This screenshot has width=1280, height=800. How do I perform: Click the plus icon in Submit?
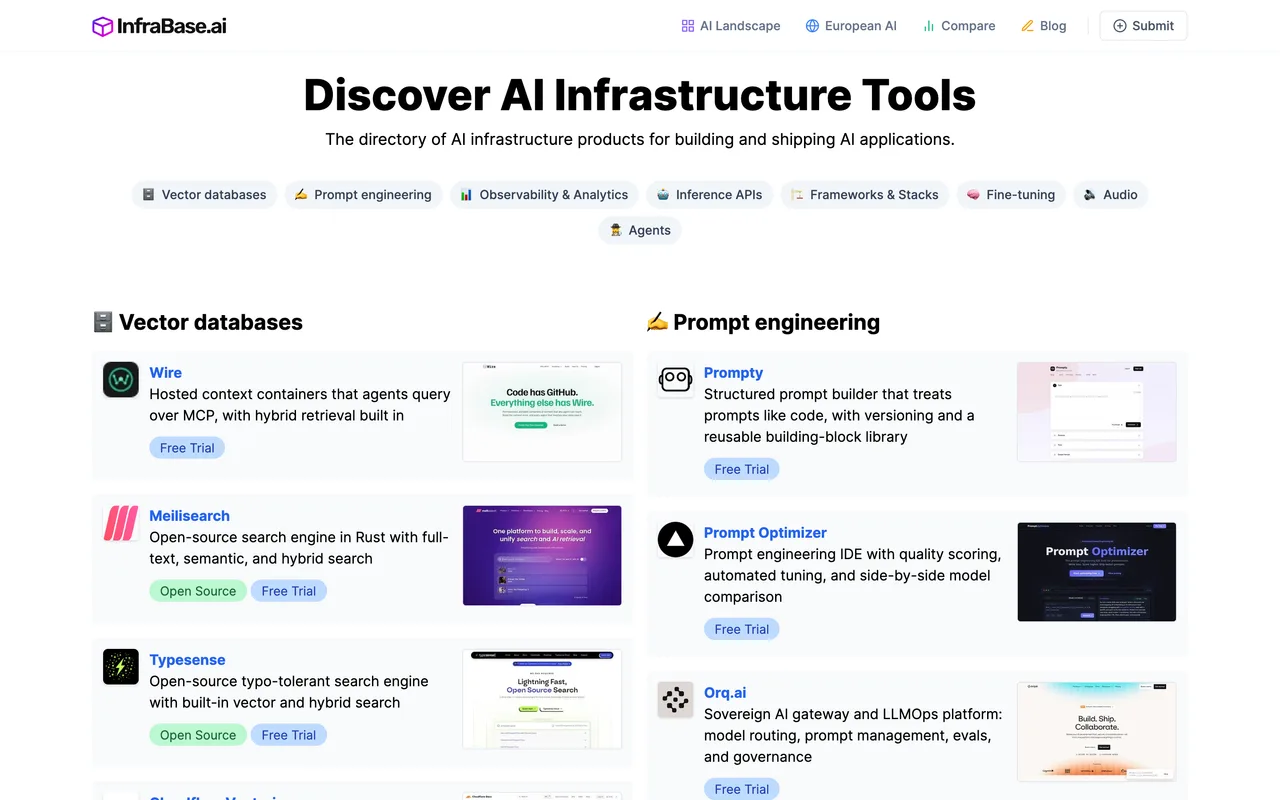1119,26
